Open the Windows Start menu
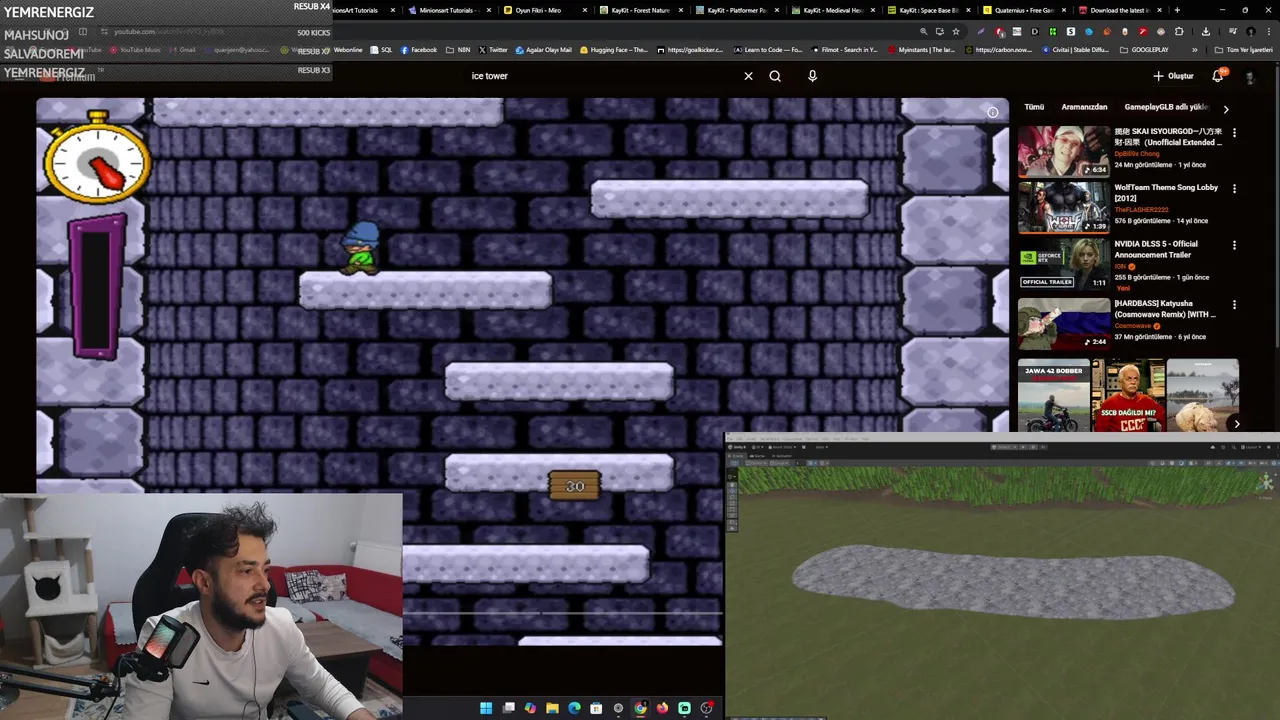This screenshot has height=720, width=1280. pos(486,708)
